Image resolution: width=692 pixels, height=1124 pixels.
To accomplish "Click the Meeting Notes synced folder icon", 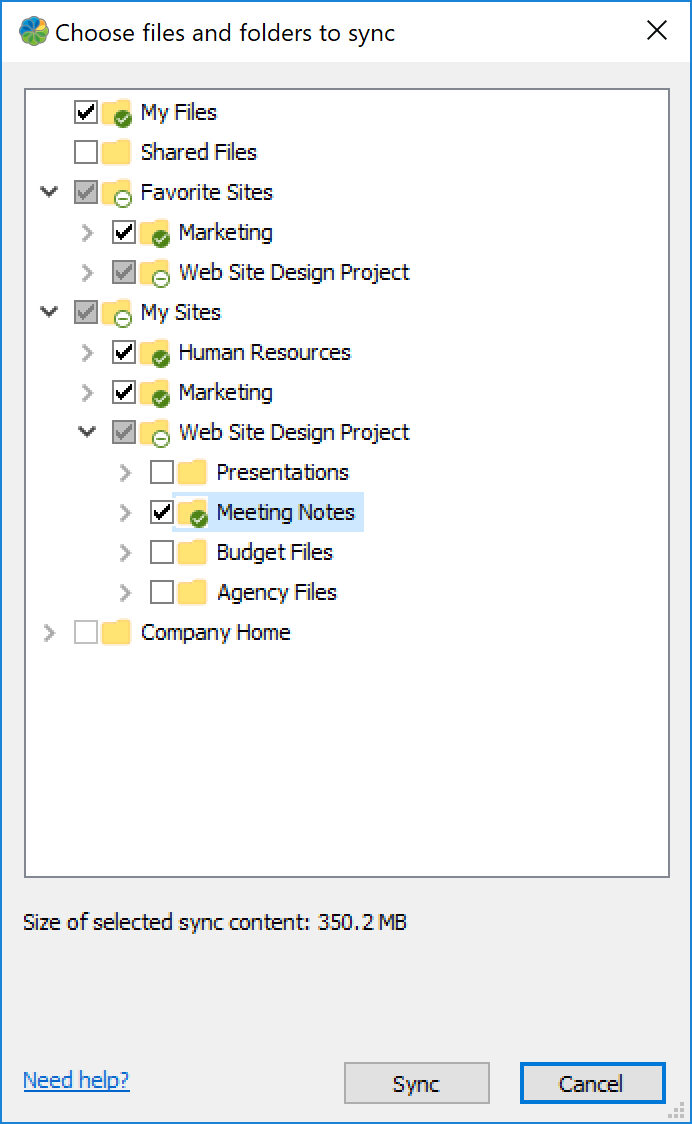I will (193, 513).
